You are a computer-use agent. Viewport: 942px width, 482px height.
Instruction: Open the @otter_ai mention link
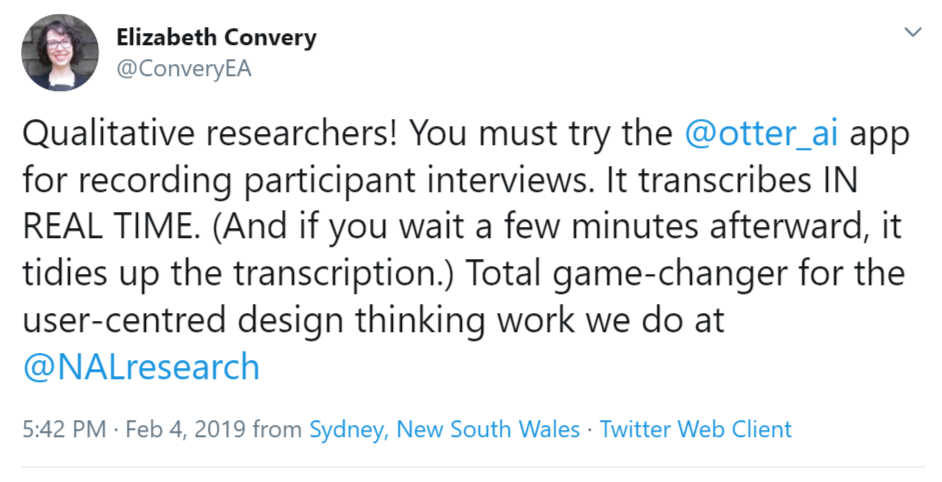pyautogui.click(x=761, y=133)
